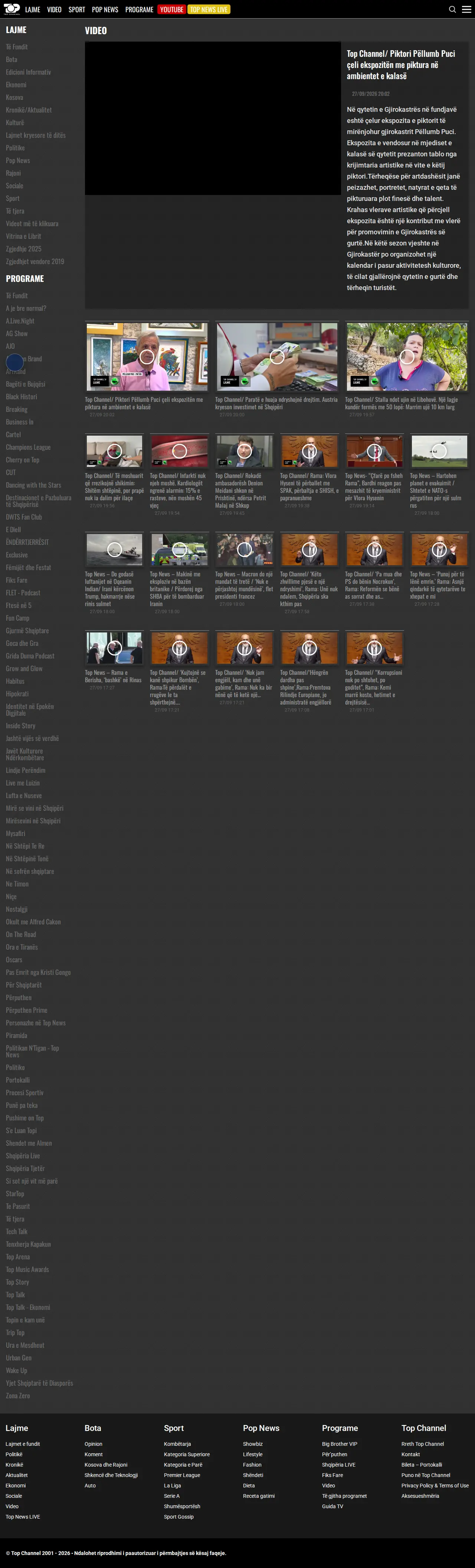
Task: Open the Kosova category in sidebar
Action: click(x=14, y=97)
